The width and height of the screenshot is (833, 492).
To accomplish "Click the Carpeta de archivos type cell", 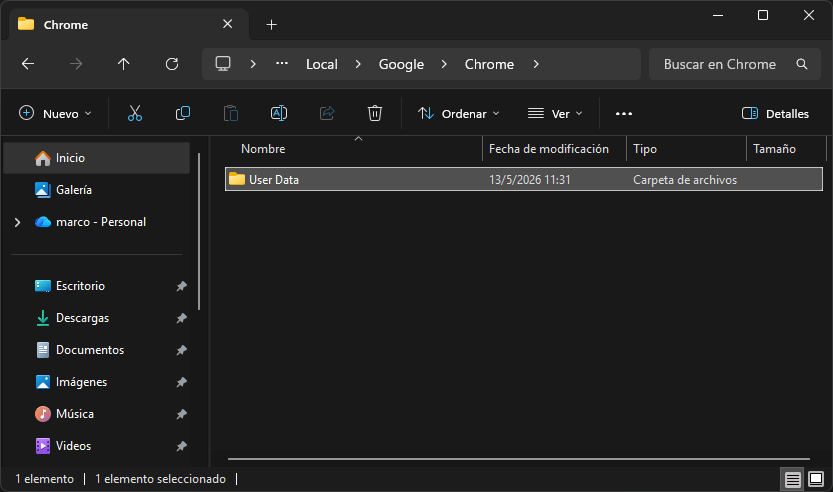I will 685,180.
